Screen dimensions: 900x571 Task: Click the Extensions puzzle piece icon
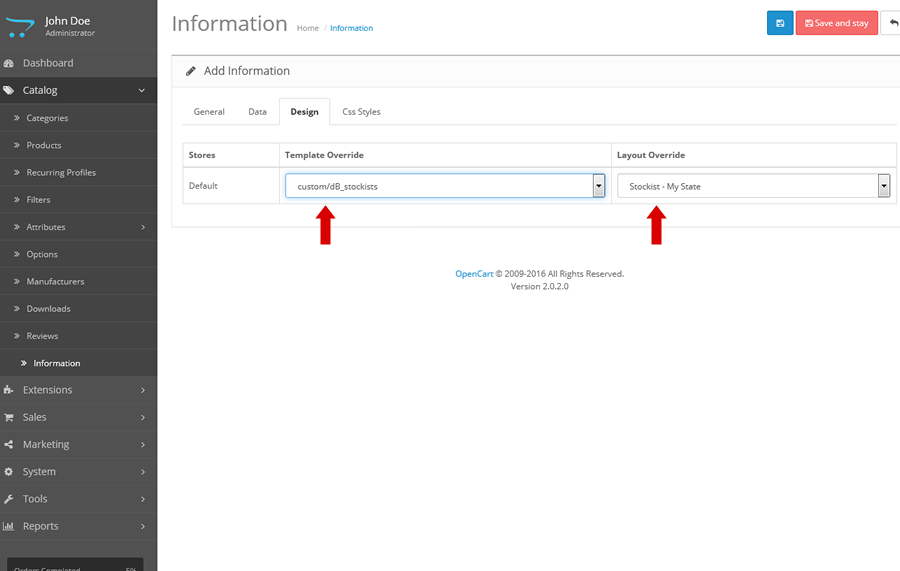coord(9,390)
